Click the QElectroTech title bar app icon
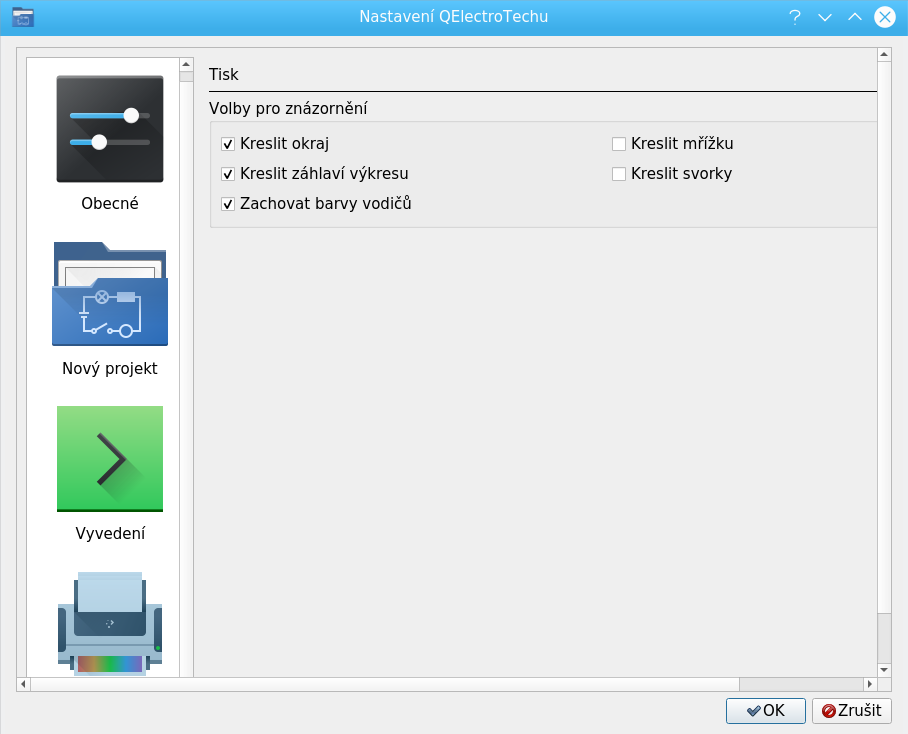The height and width of the screenshot is (734, 908). (x=22, y=17)
